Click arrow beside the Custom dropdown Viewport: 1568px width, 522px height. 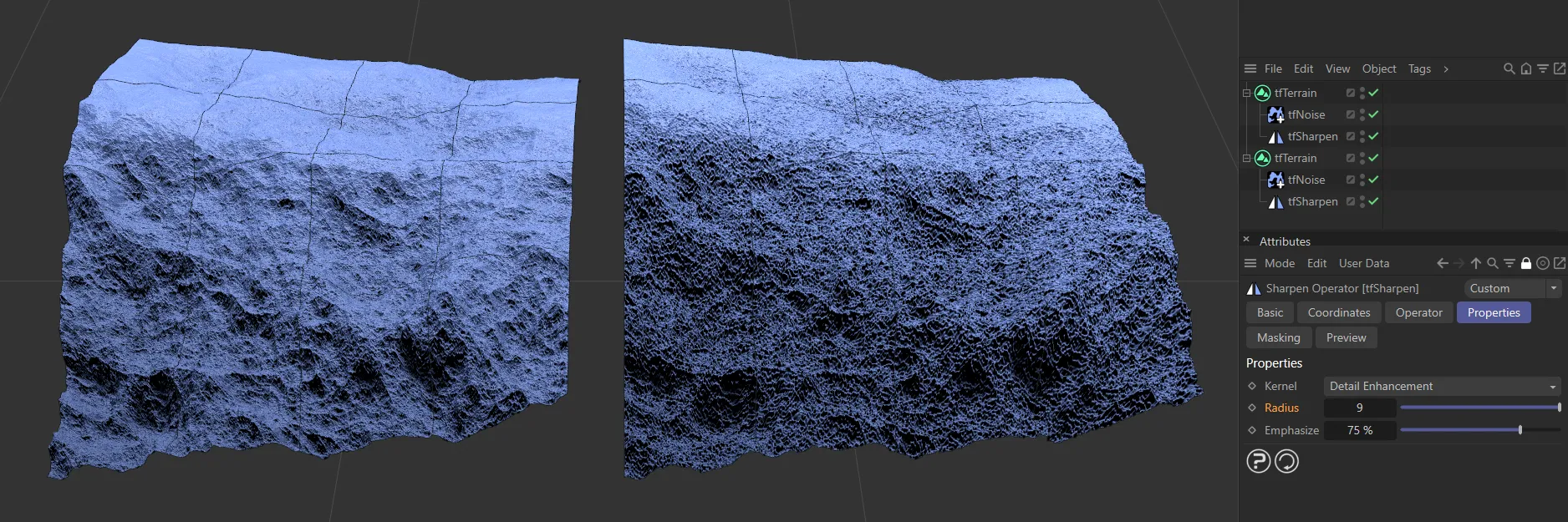point(1554,288)
